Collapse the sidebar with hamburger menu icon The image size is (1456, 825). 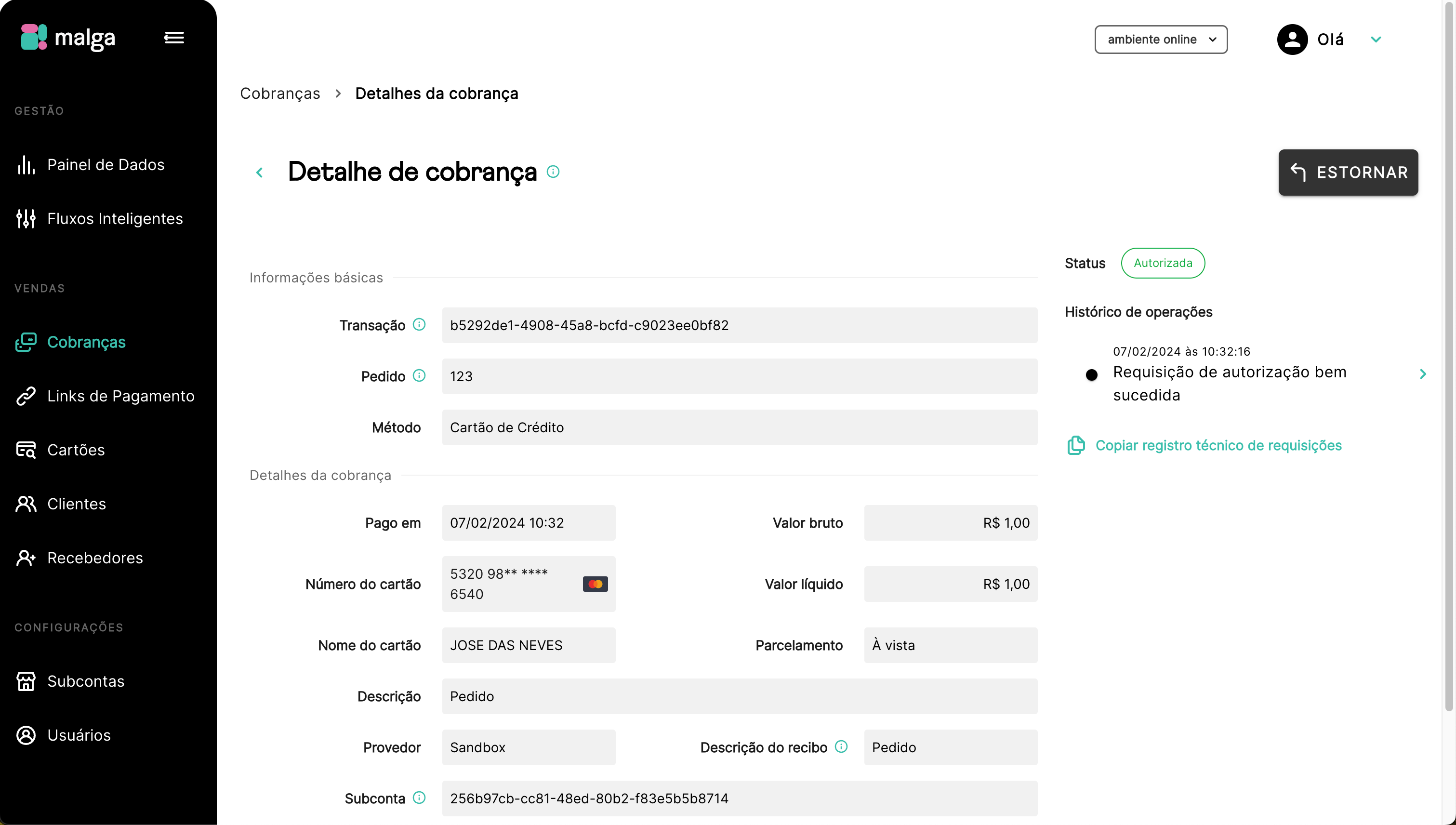pos(174,38)
